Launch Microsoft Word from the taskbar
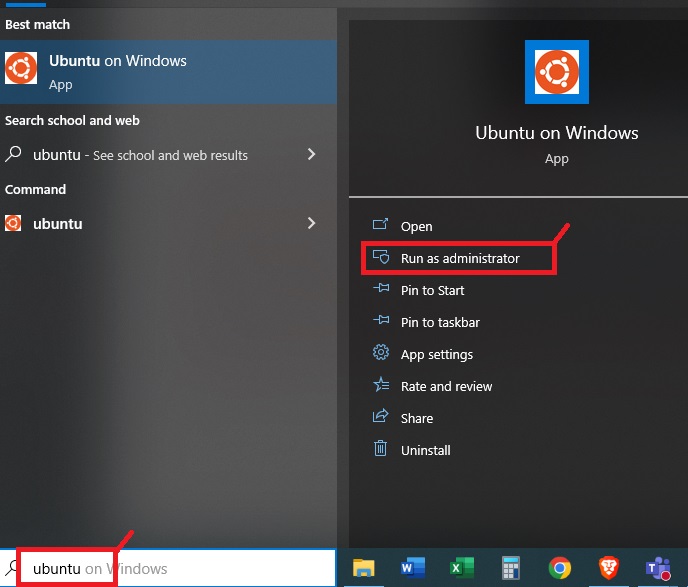 click(x=413, y=568)
